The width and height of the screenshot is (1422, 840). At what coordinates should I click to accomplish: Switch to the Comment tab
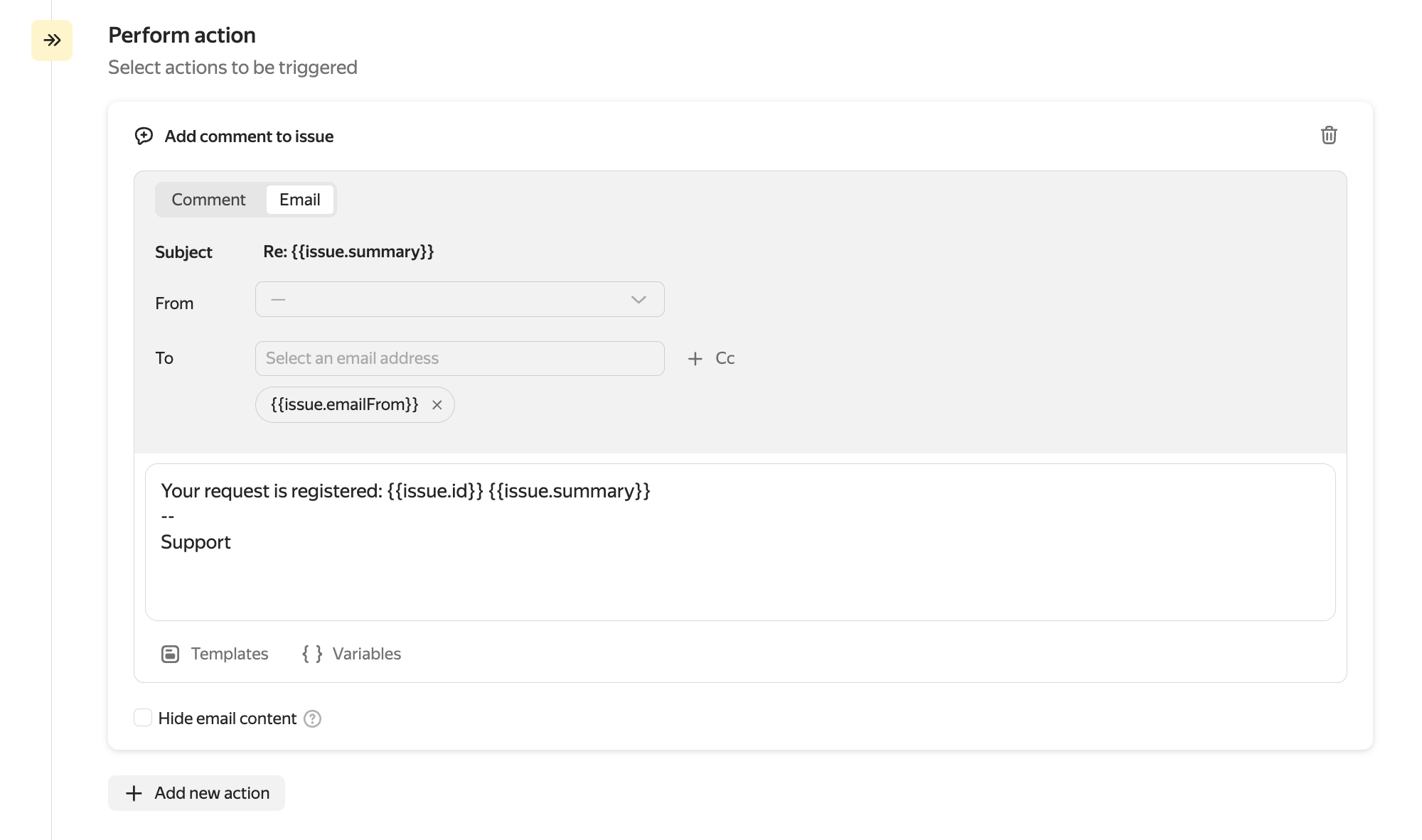point(208,200)
